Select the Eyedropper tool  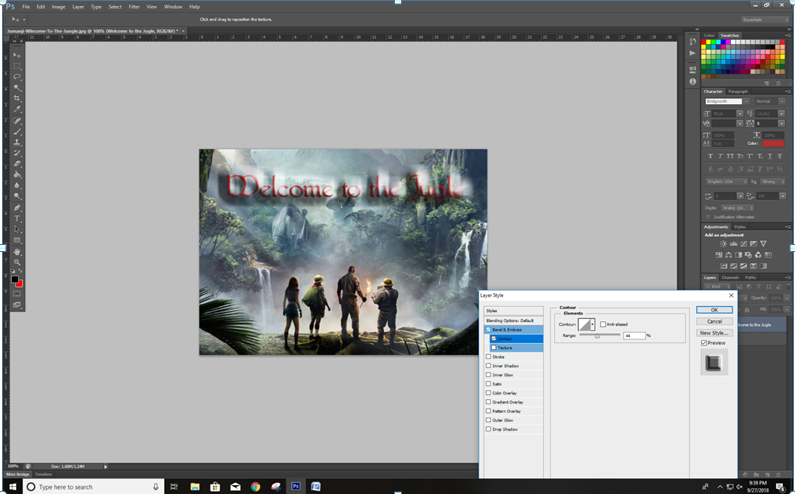point(17,110)
